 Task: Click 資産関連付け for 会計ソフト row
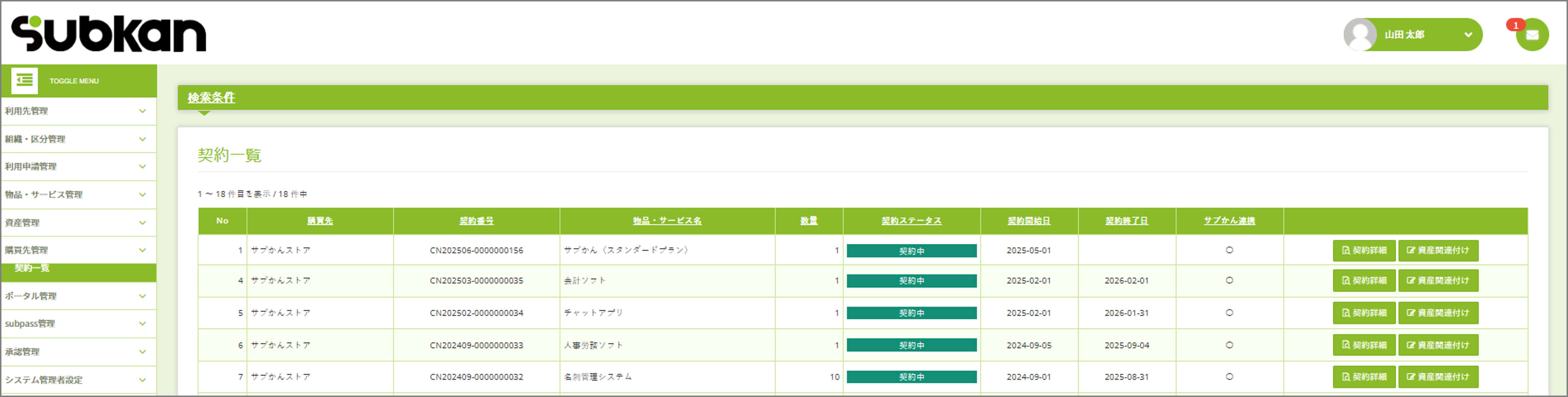[x=1438, y=281]
